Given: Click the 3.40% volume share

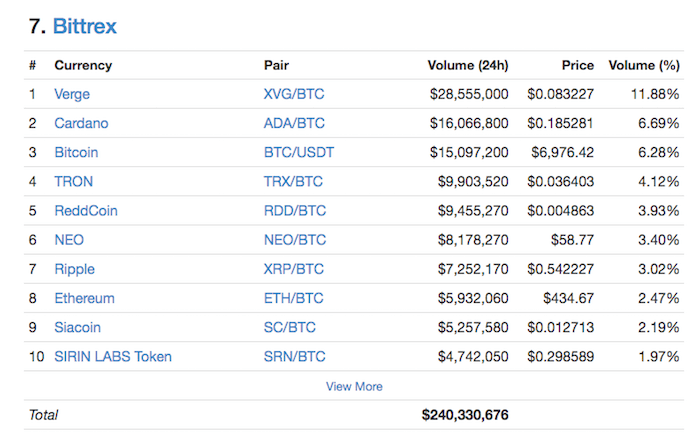Looking at the screenshot, I should [x=658, y=240].
